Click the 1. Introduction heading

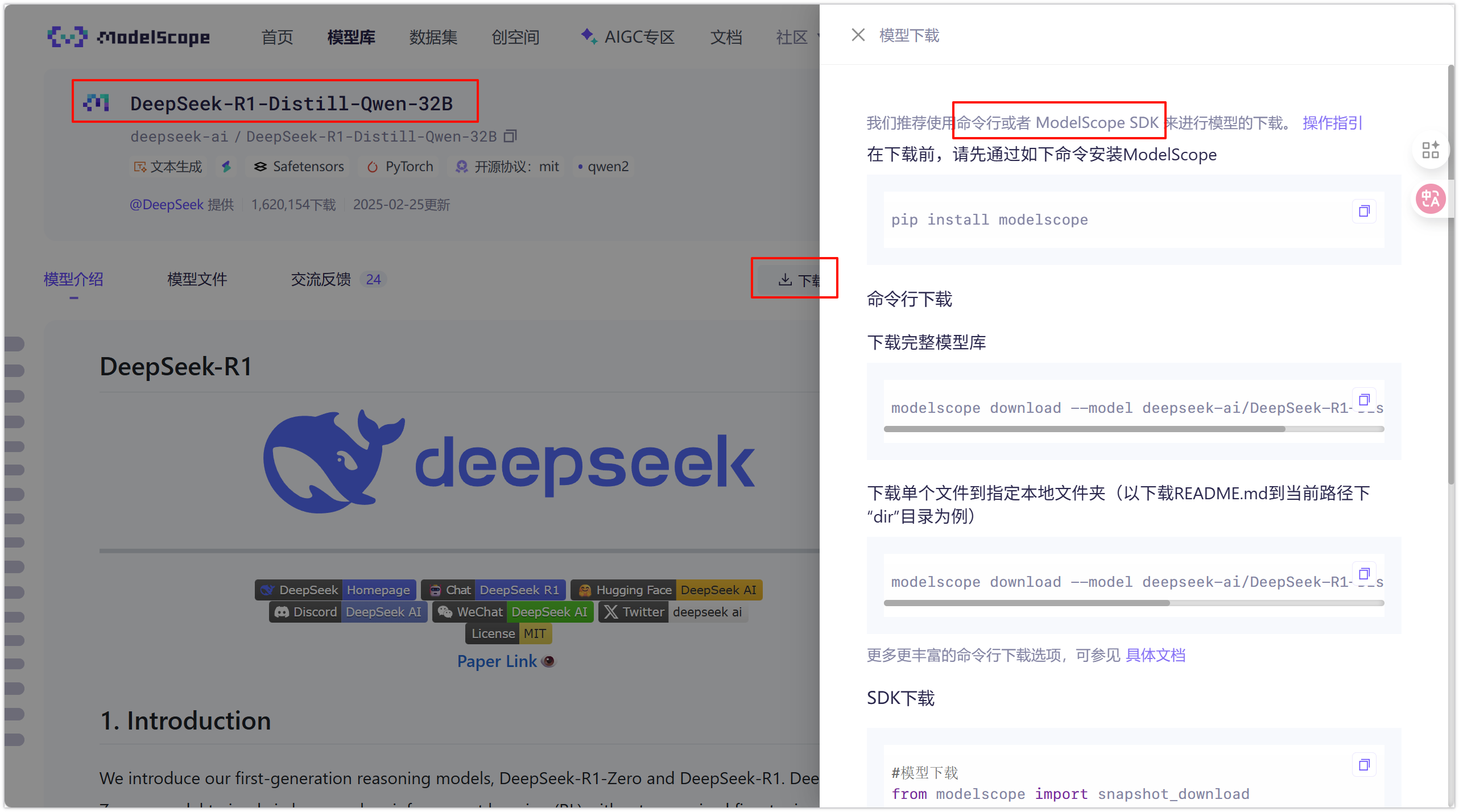point(185,721)
